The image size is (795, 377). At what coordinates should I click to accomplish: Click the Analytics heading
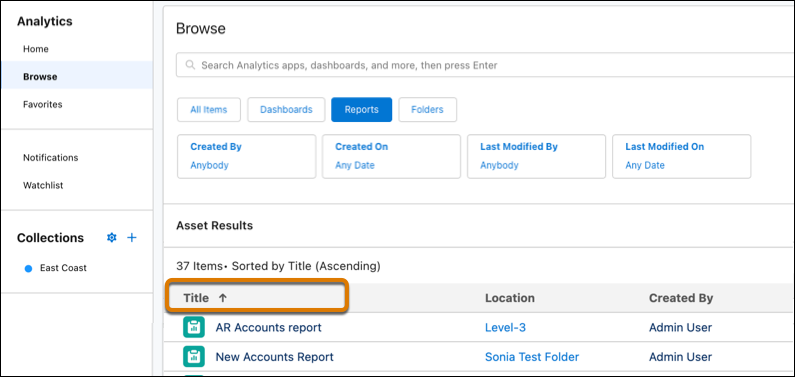tap(45, 21)
